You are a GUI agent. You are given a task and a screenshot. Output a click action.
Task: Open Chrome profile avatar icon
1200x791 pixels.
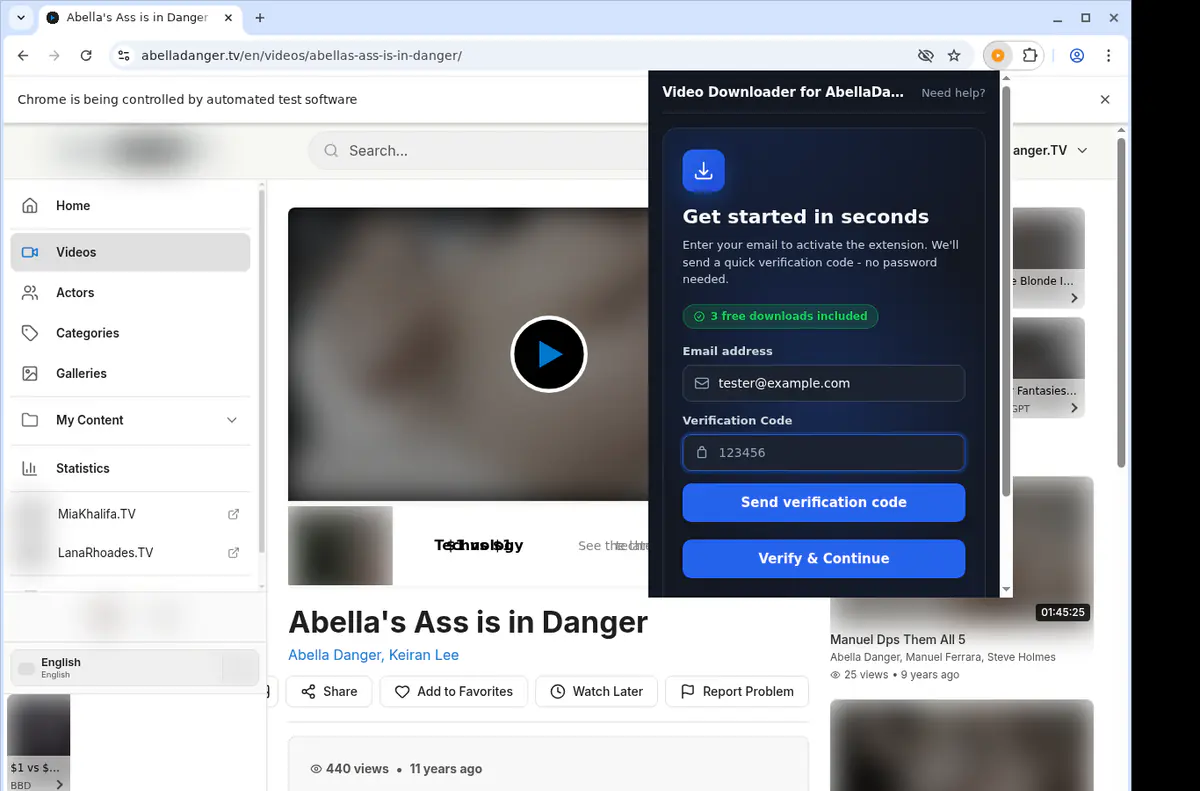point(1077,56)
